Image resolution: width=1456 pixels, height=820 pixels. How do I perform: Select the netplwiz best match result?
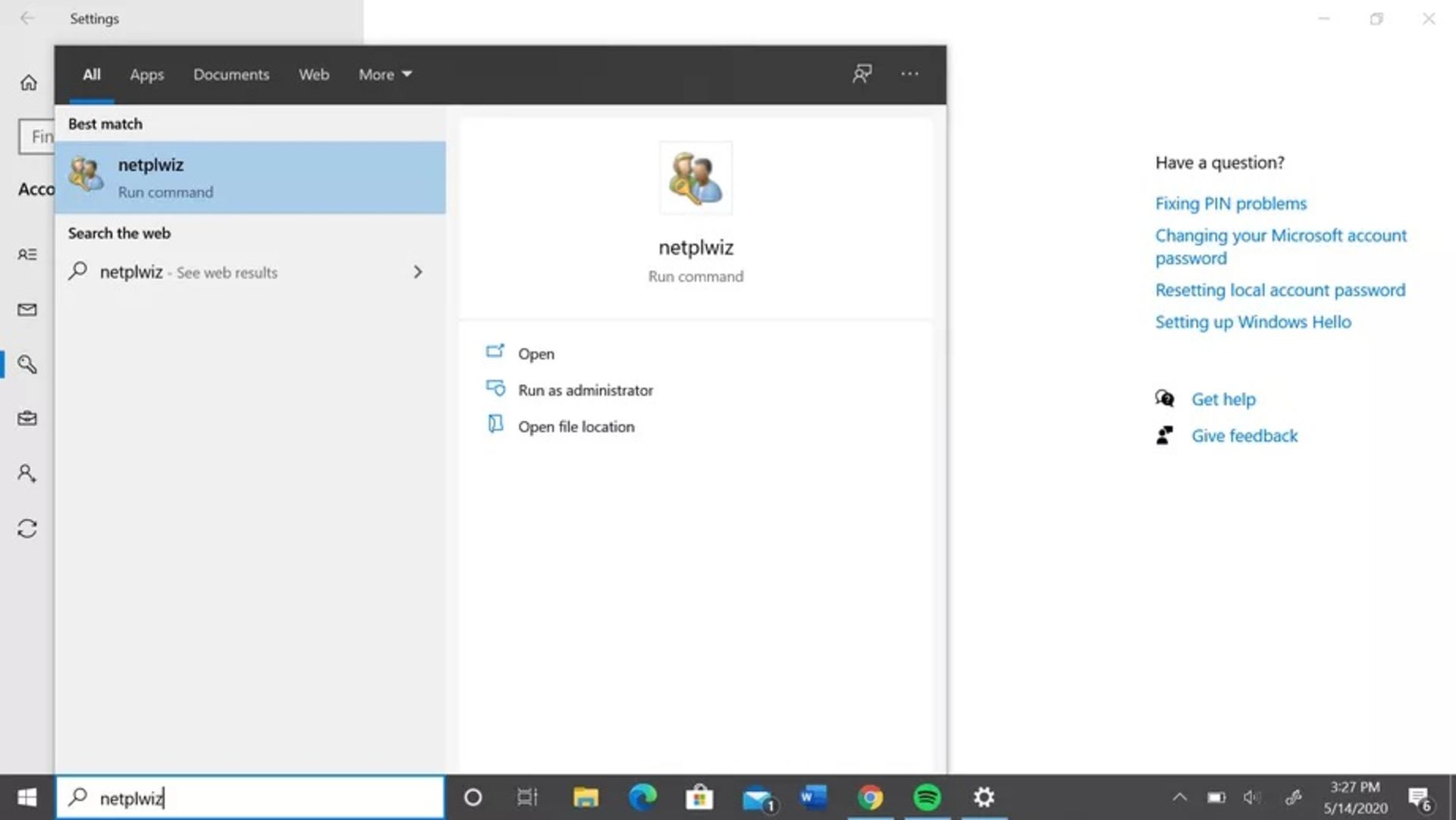pos(250,178)
